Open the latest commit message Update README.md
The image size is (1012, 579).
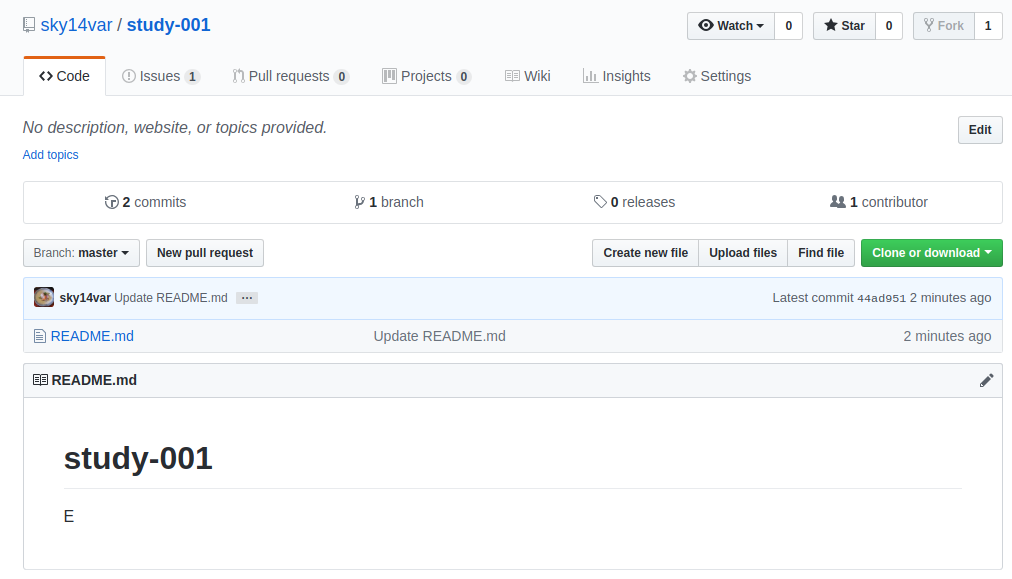[171, 298]
